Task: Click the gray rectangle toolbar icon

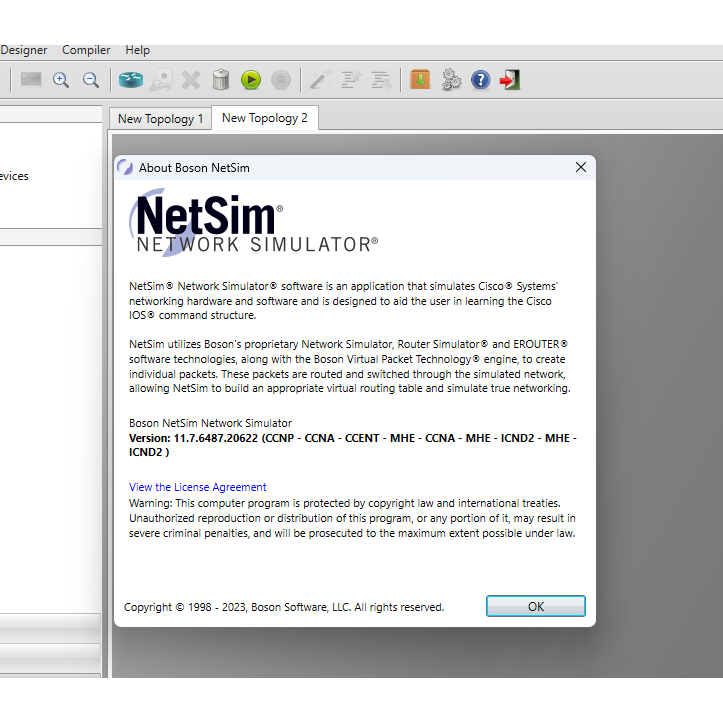Action: (31, 79)
